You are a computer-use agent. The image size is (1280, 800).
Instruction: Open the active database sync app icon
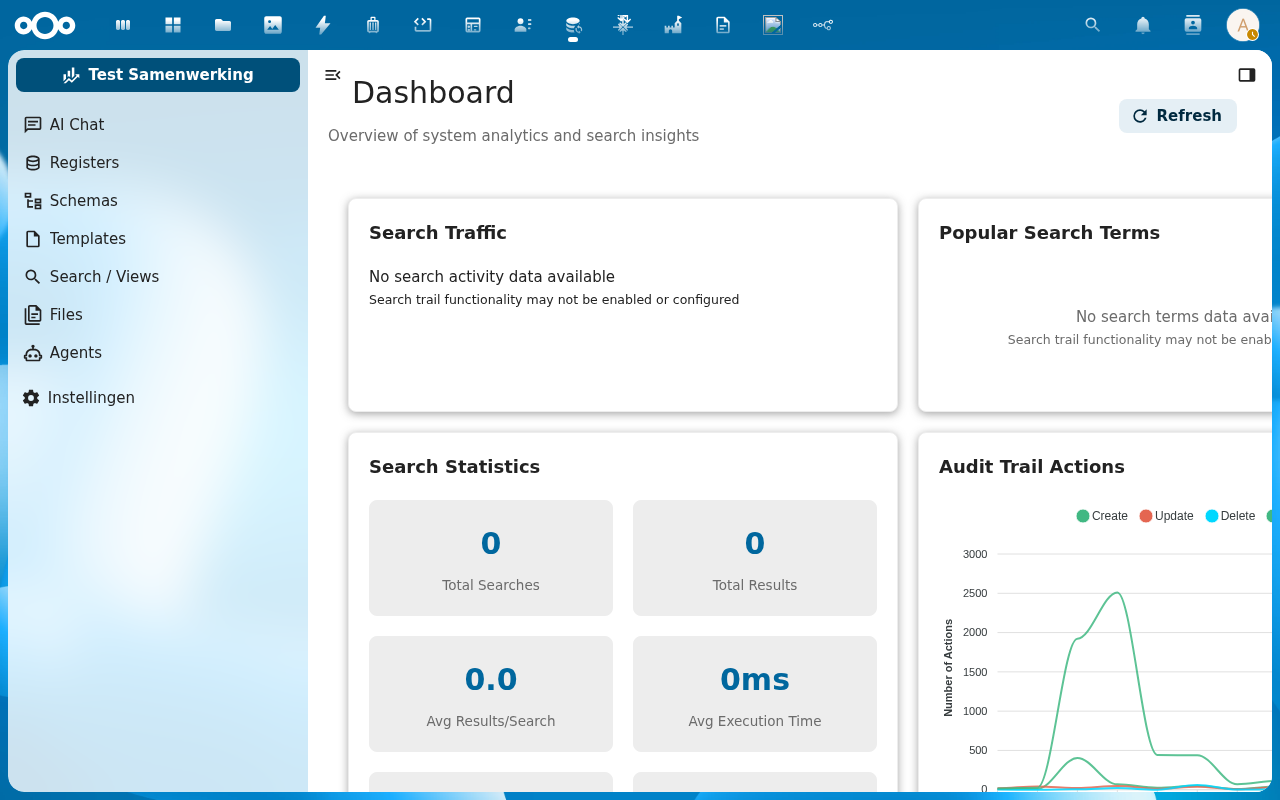pyautogui.click(x=573, y=25)
